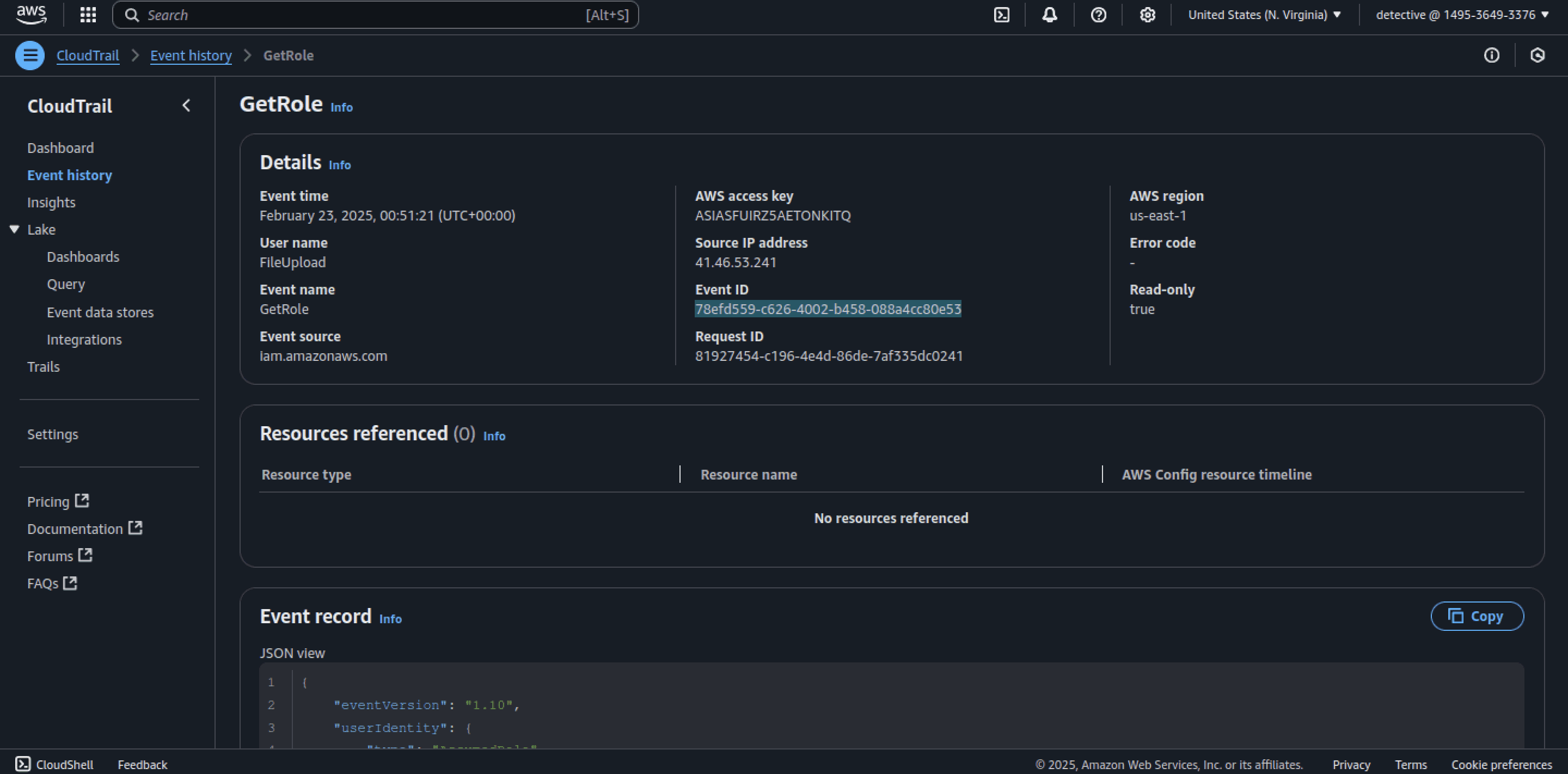Open Trails in the sidebar

point(43,367)
